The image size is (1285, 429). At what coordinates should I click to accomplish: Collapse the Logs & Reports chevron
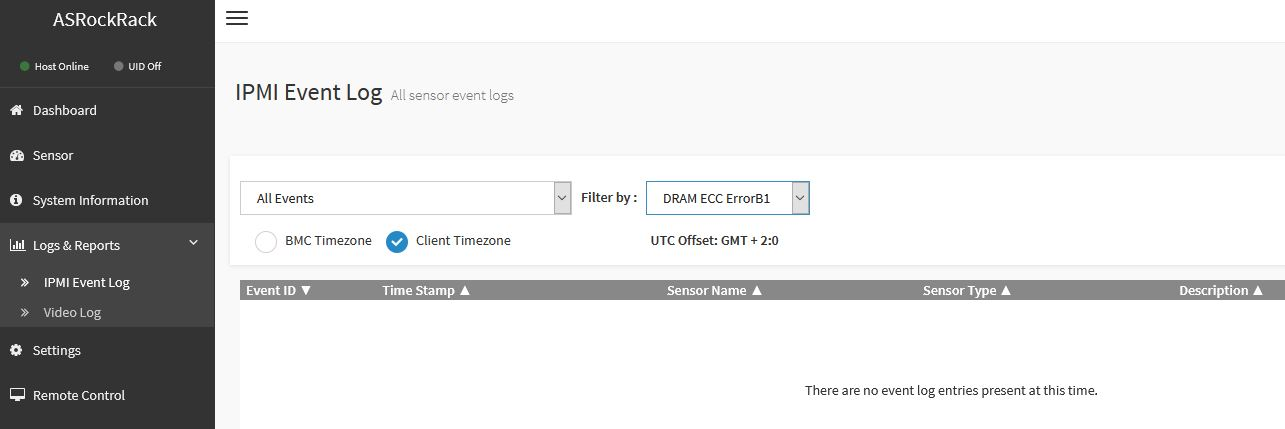[194, 243]
